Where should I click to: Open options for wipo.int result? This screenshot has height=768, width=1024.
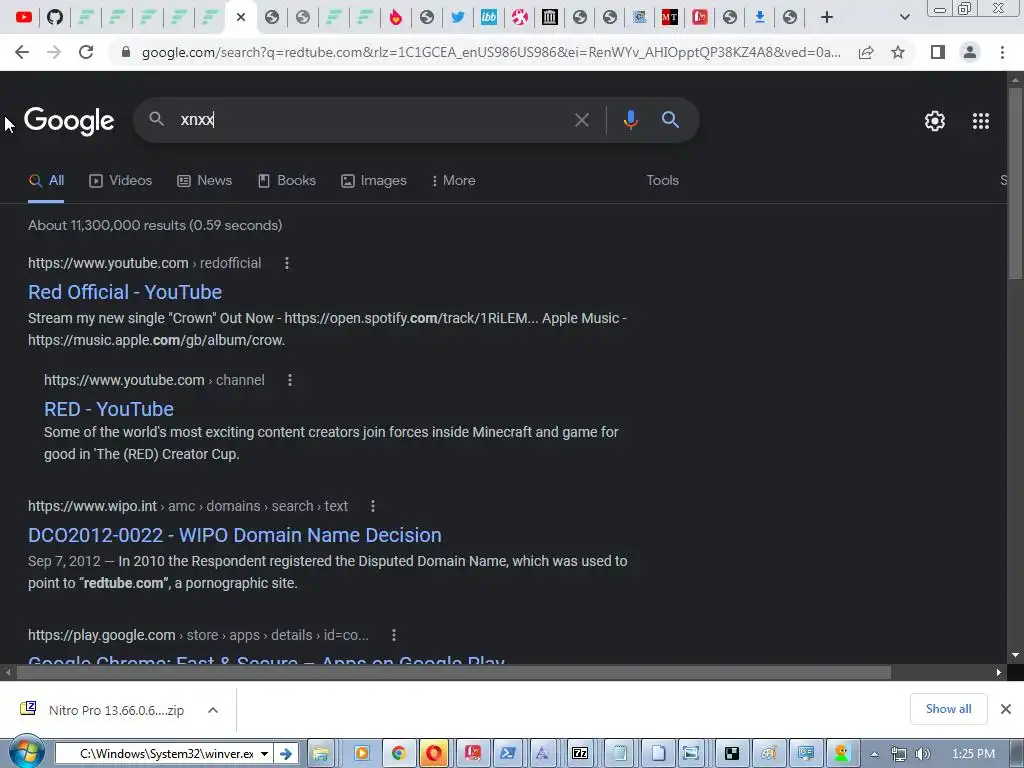[373, 506]
